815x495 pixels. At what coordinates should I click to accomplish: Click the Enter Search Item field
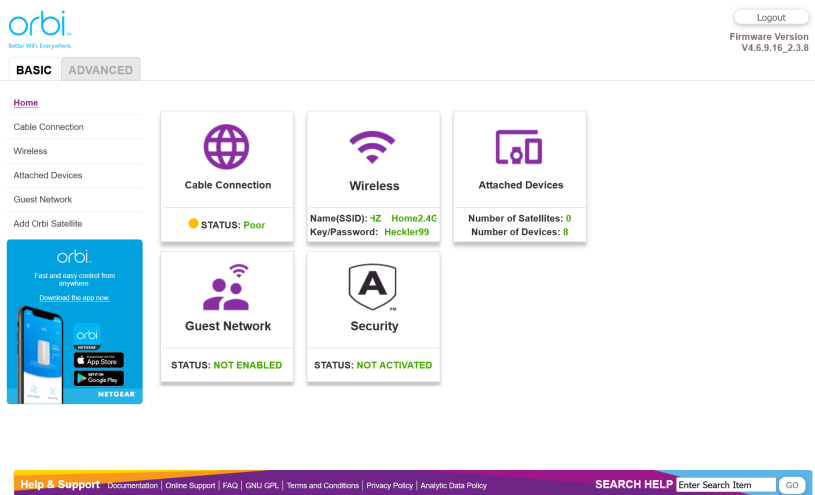[x=726, y=485]
